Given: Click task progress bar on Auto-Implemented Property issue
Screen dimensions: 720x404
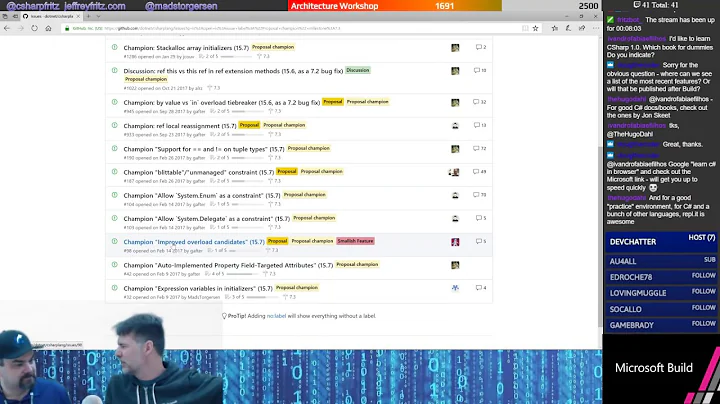Looking at the screenshot, I should click(x=240, y=274).
